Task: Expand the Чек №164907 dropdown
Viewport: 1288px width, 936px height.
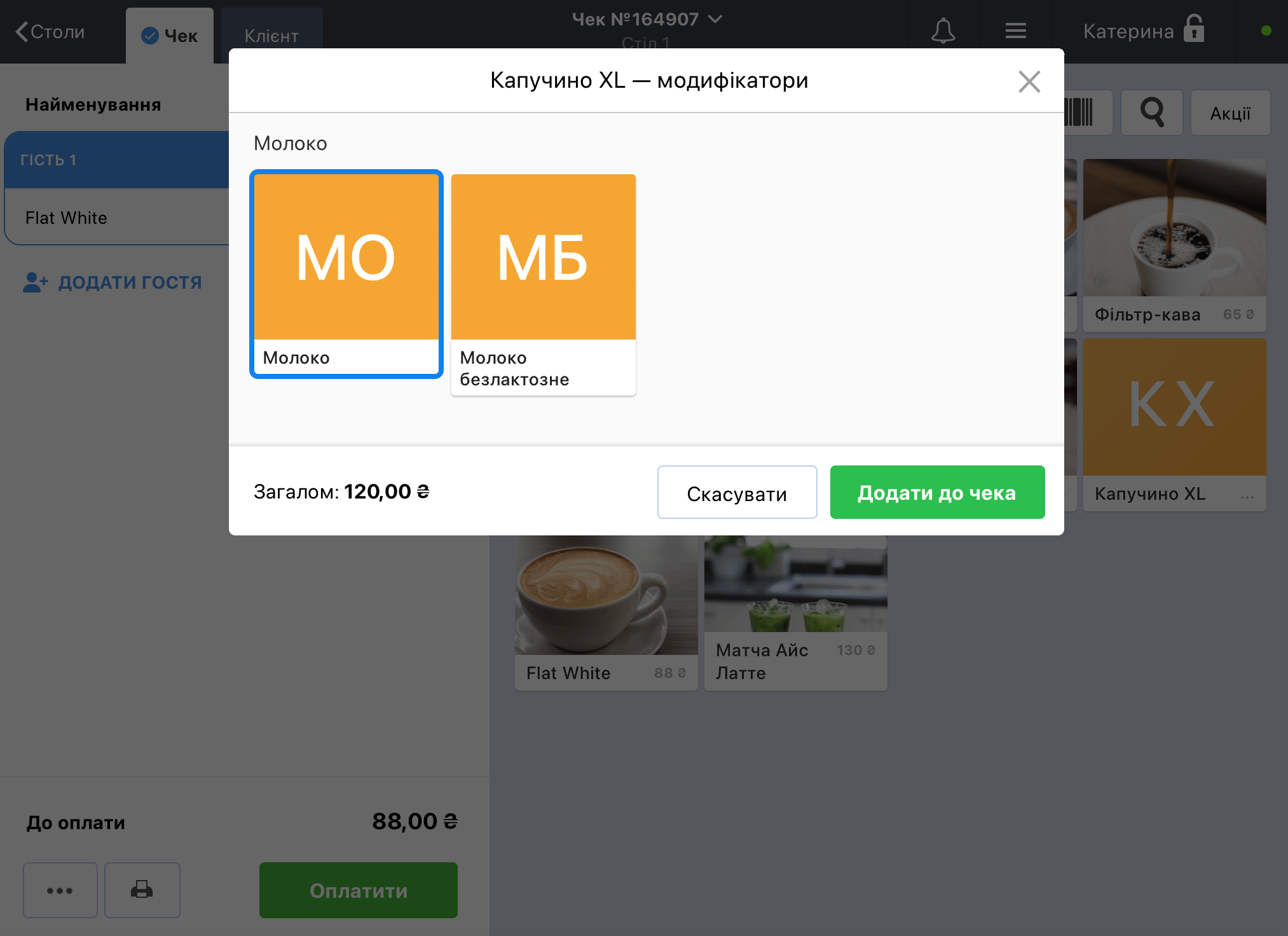Action: coord(647,20)
